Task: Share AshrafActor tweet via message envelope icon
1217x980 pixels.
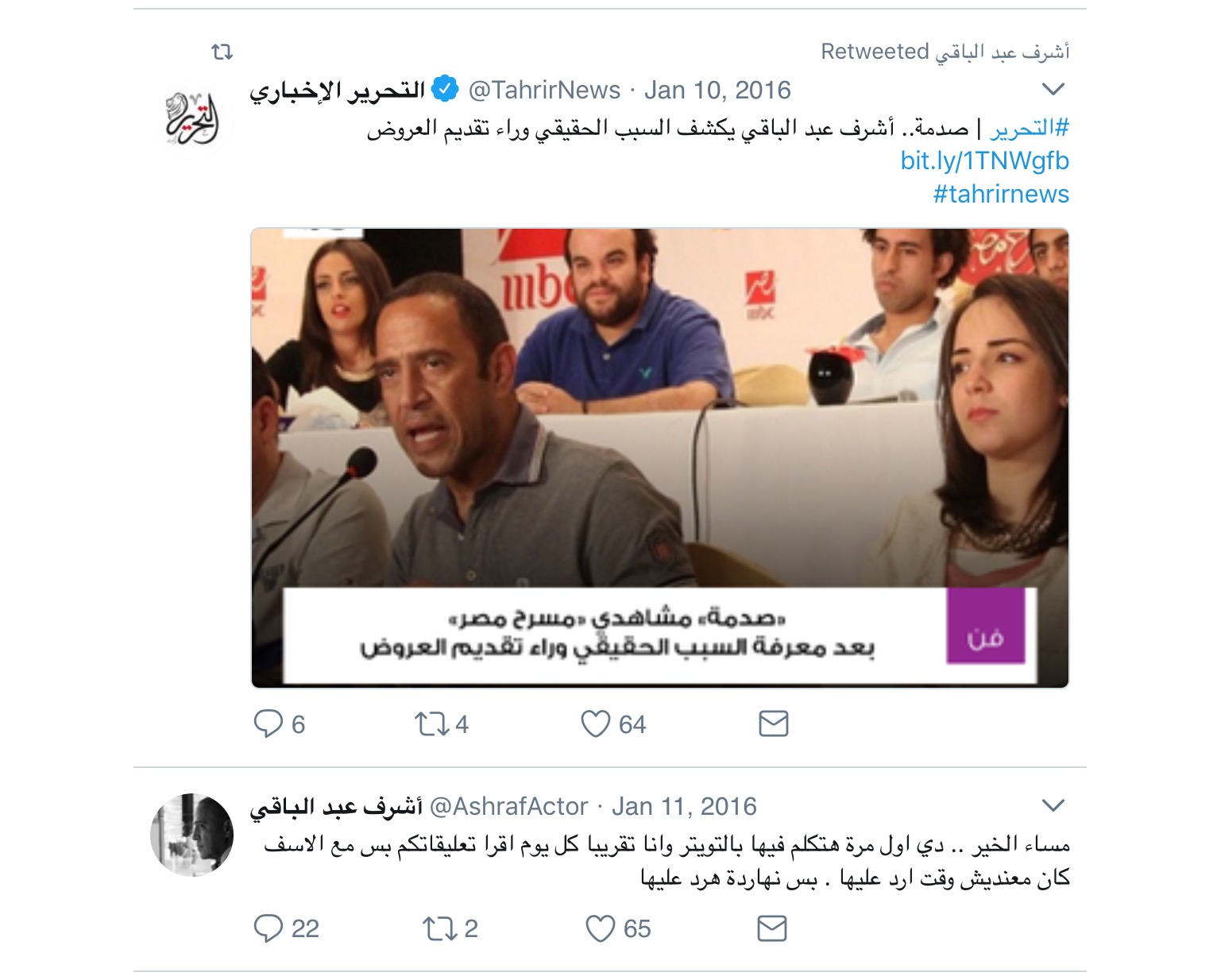Action: (x=771, y=928)
